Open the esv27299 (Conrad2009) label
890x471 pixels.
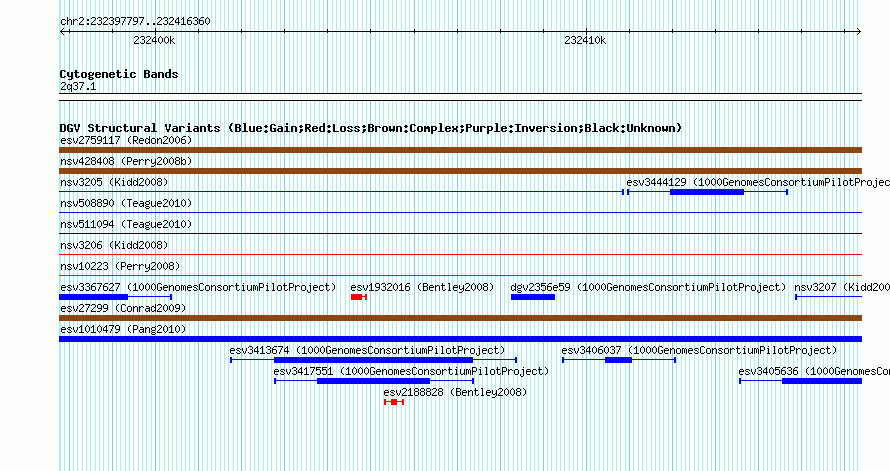tap(123, 308)
